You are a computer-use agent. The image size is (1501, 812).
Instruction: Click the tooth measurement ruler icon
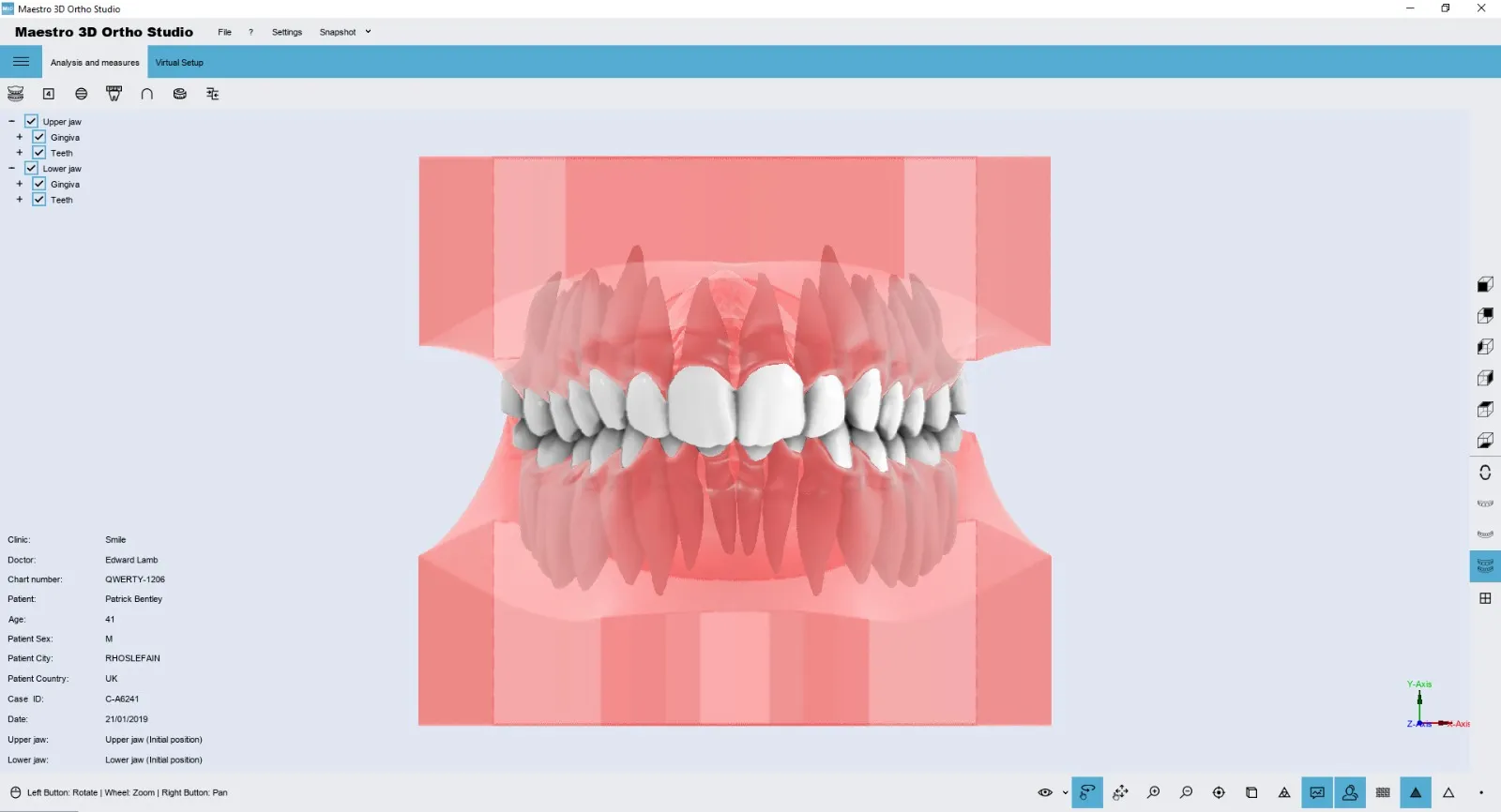(x=114, y=94)
